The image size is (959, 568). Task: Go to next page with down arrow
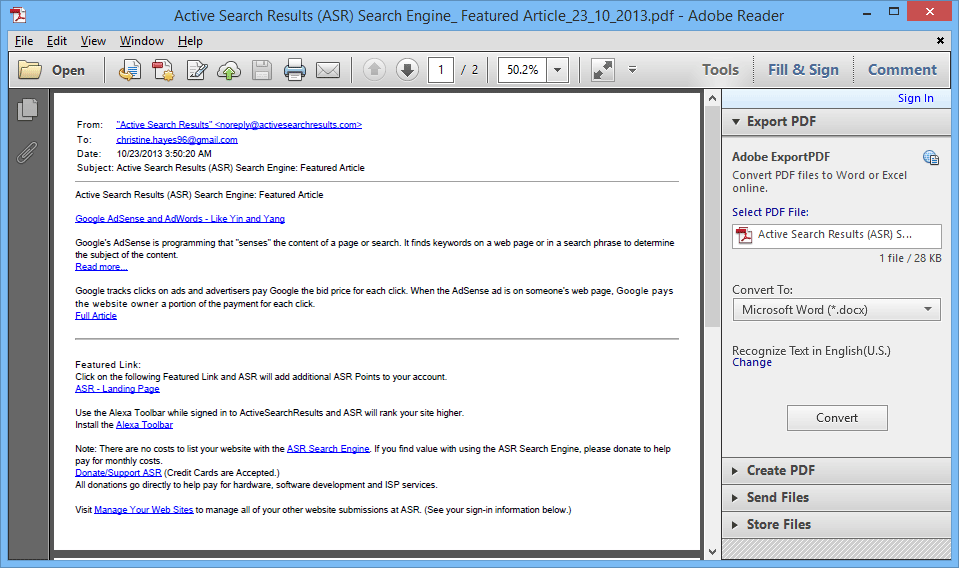tap(407, 70)
